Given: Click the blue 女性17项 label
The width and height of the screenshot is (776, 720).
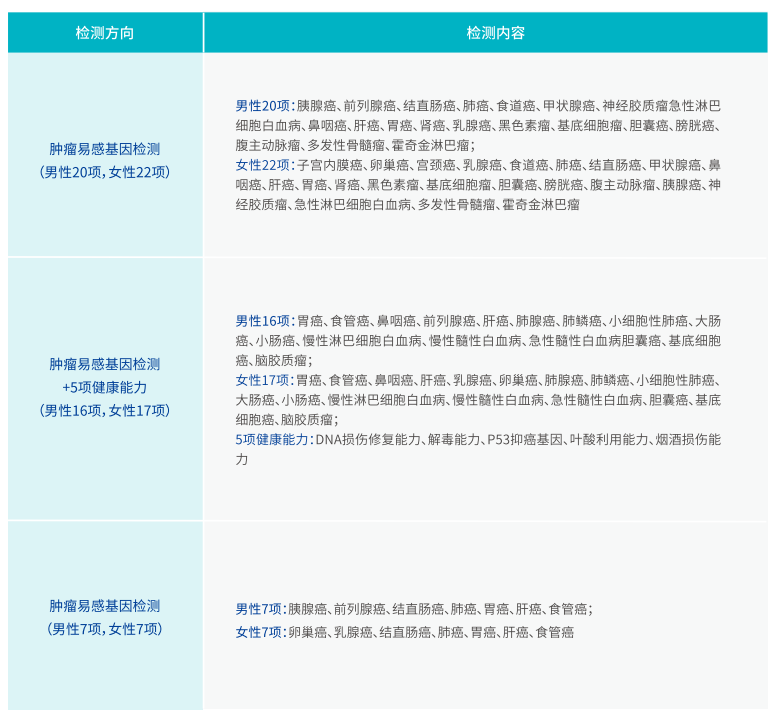Looking at the screenshot, I should coord(262,380).
